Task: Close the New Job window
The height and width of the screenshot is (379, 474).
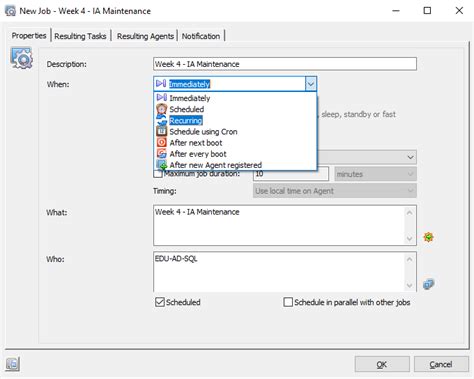Action: [x=459, y=11]
